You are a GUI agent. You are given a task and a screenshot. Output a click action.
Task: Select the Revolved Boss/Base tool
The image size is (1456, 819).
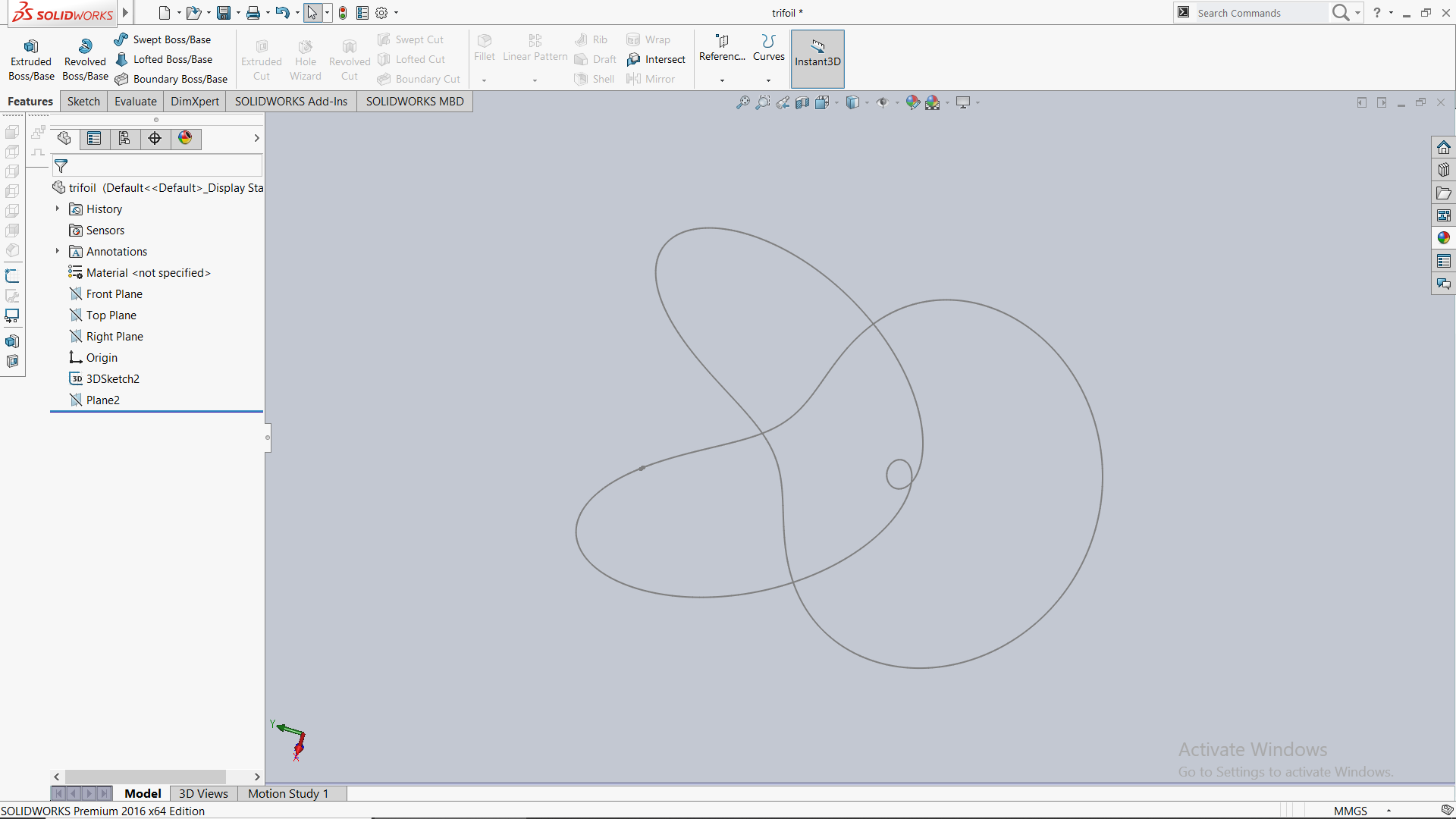click(x=85, y=60)
